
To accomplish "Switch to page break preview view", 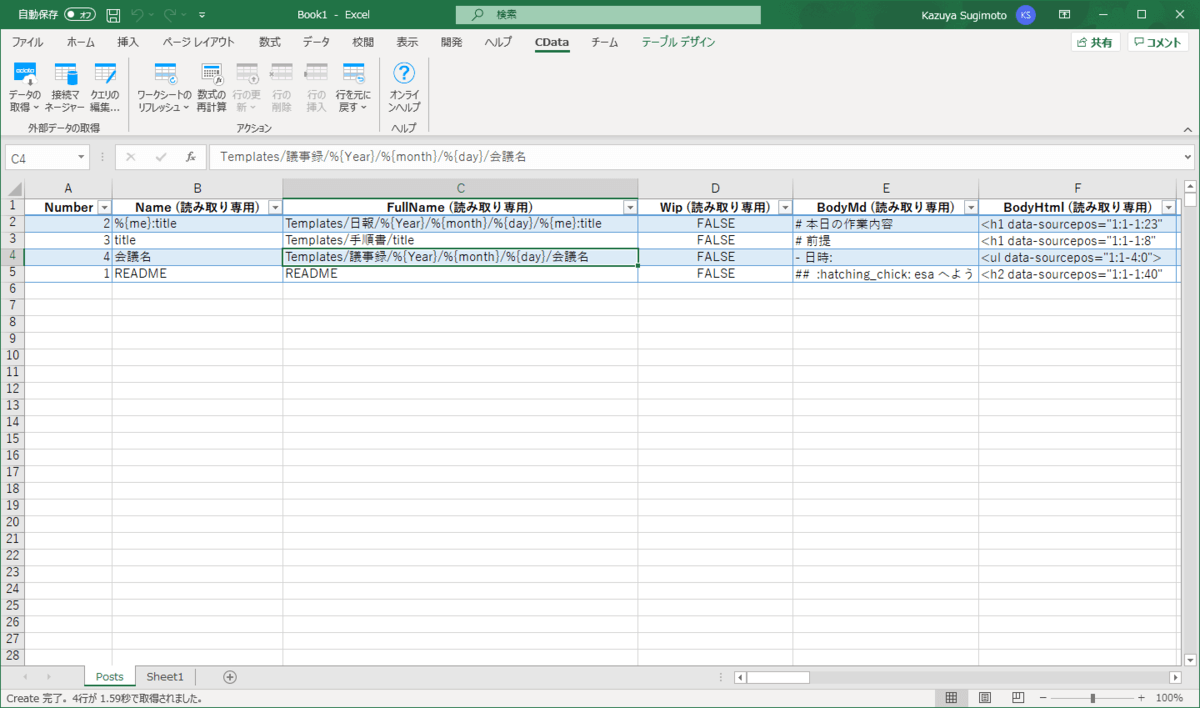I will 1019,697.
